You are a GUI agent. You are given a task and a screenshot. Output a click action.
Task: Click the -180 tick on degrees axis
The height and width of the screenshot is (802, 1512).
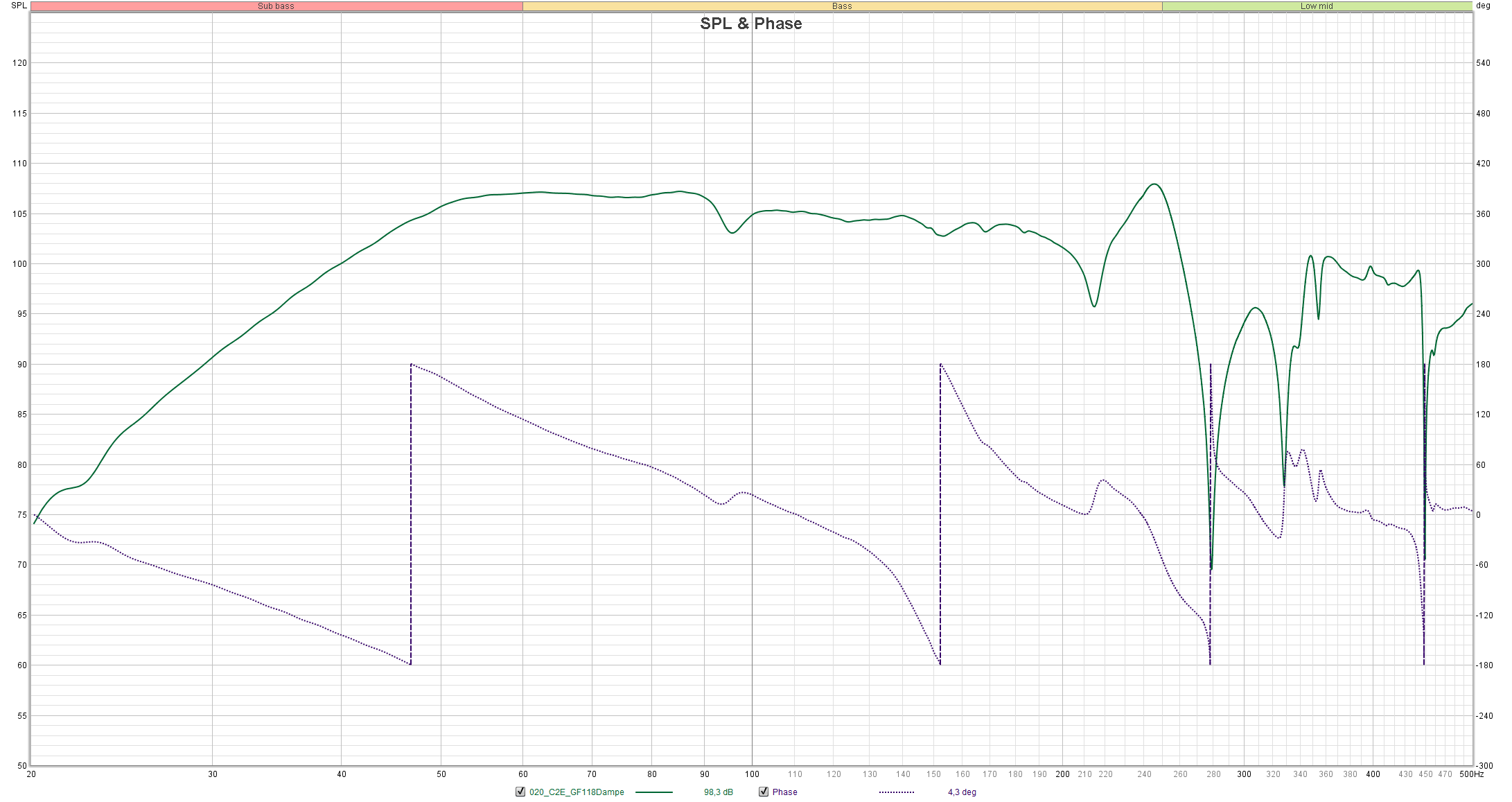(x=1483, y=665)
